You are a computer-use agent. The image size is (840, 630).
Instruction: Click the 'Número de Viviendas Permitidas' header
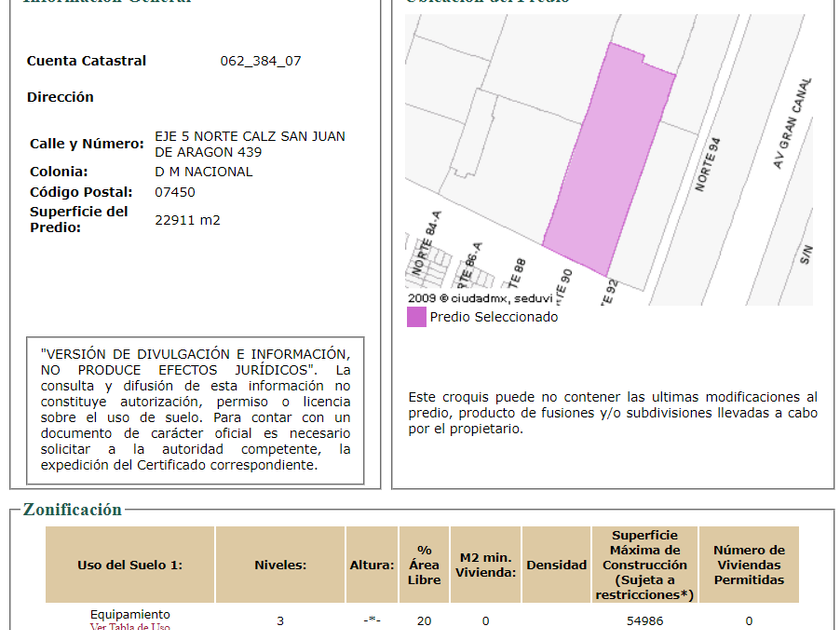[x=749, y=565]
